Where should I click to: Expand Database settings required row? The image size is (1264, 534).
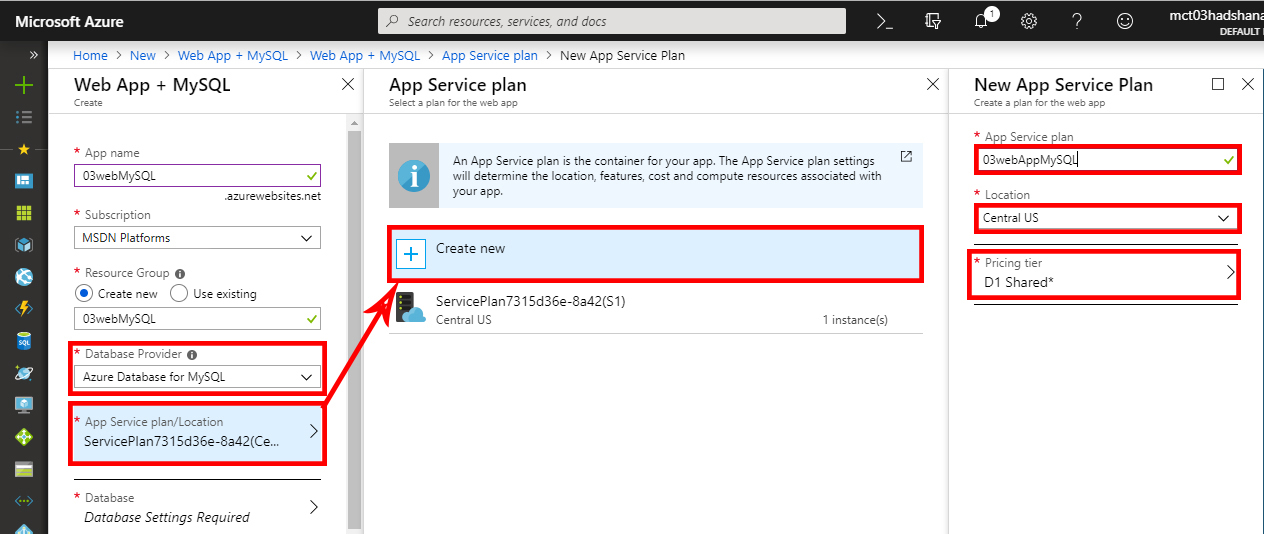coord(197,508)
